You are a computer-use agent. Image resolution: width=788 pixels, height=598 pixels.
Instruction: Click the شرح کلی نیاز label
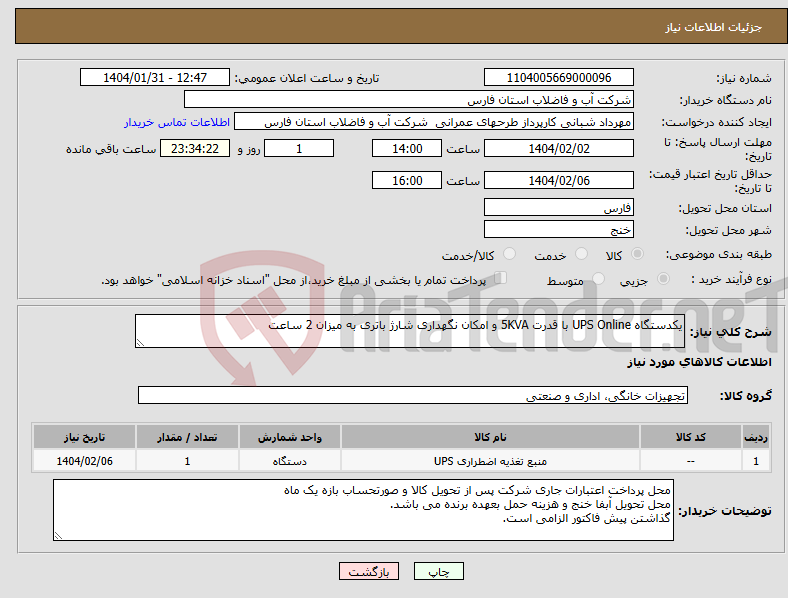click(x=731, y=332)
